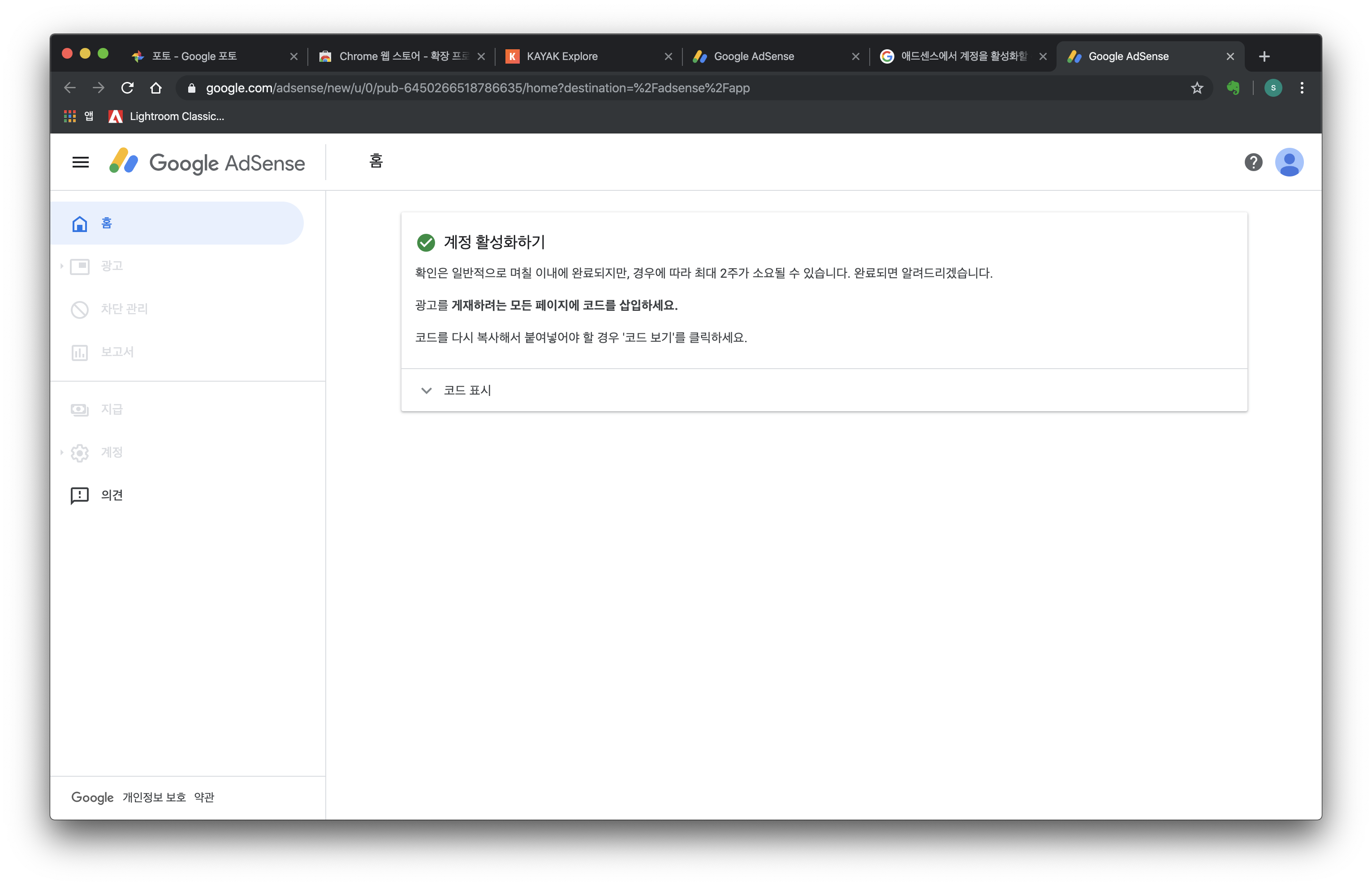Image resolution: width=1372 pixels, height=886 pixels.
Task: Switch to the KAYAK Explore tab
Action: (x=562, y=56)
